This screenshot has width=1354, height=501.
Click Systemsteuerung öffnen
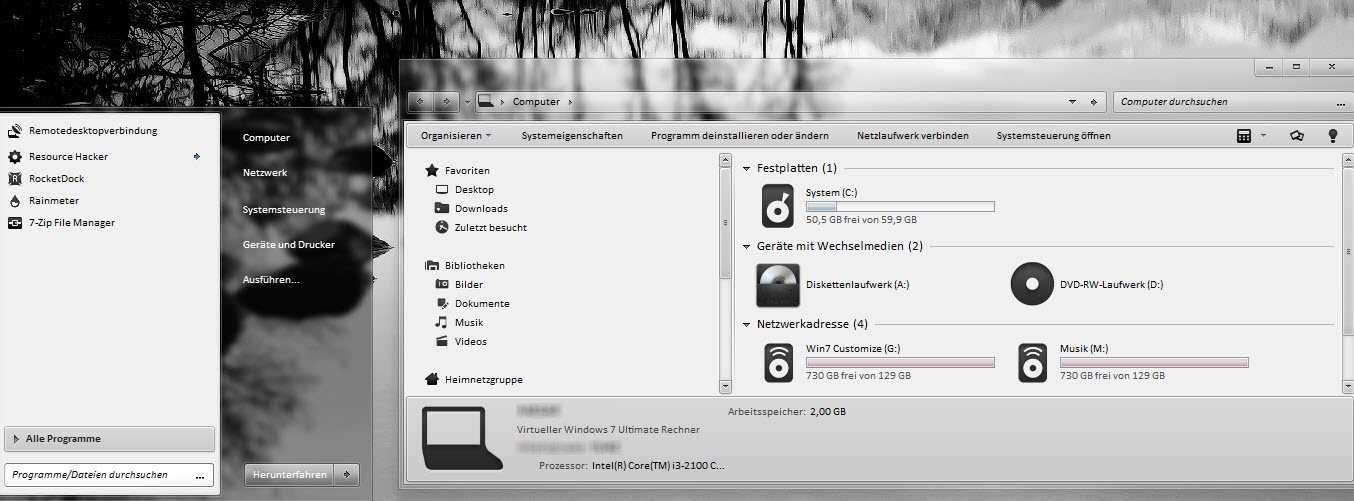pos(1053,136)
